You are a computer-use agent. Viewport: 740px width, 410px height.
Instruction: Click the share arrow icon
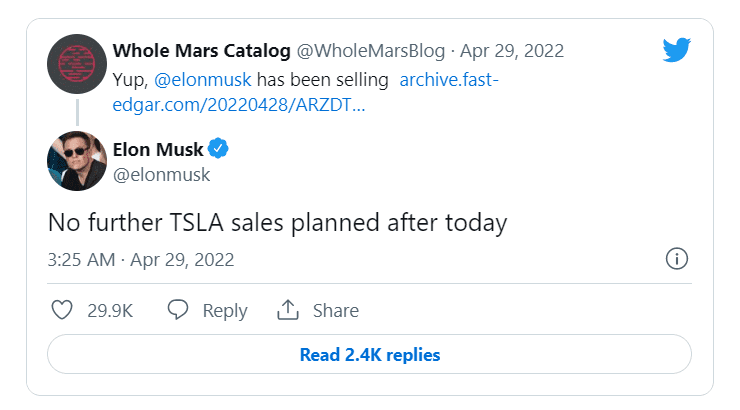click(x=289, y=310)
